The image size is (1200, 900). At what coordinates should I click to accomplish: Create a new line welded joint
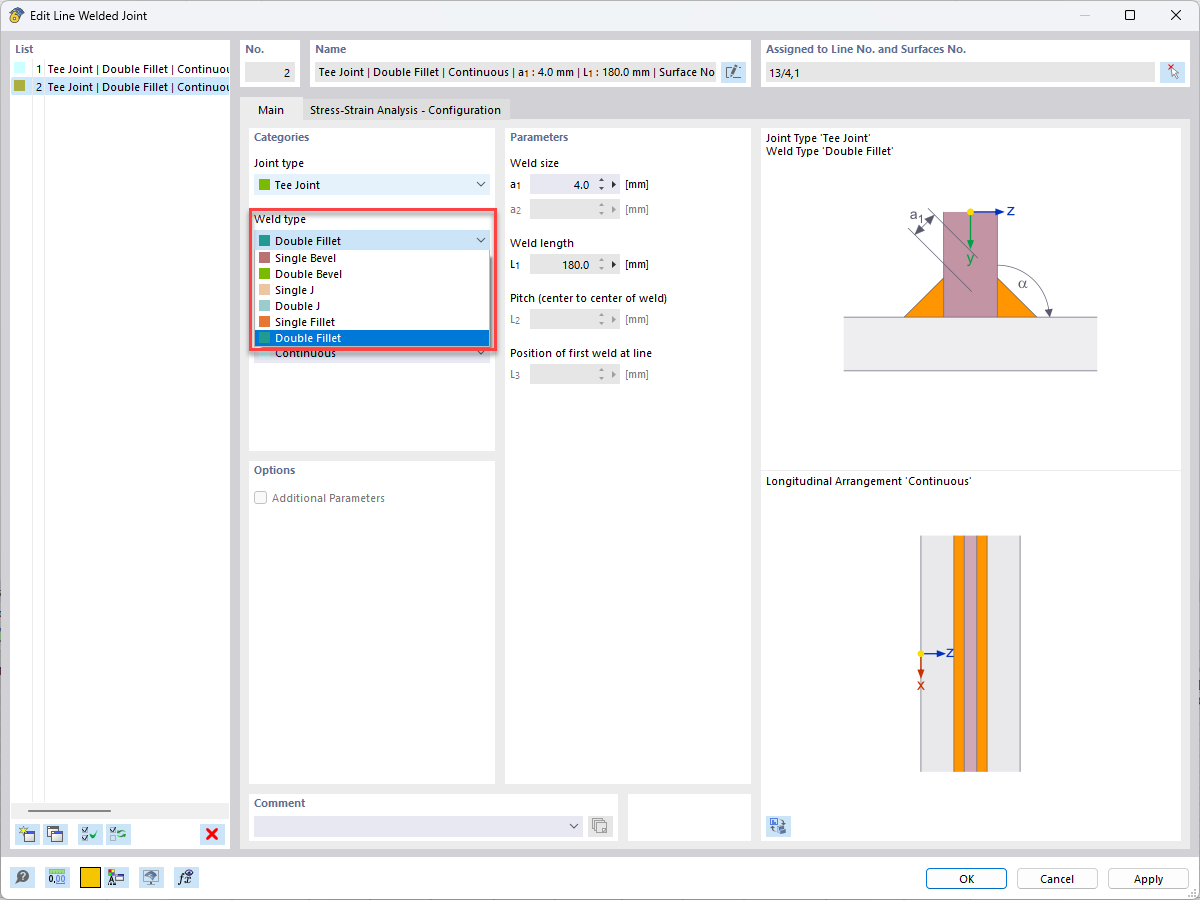pyautogui.click(x=27, y=834)
